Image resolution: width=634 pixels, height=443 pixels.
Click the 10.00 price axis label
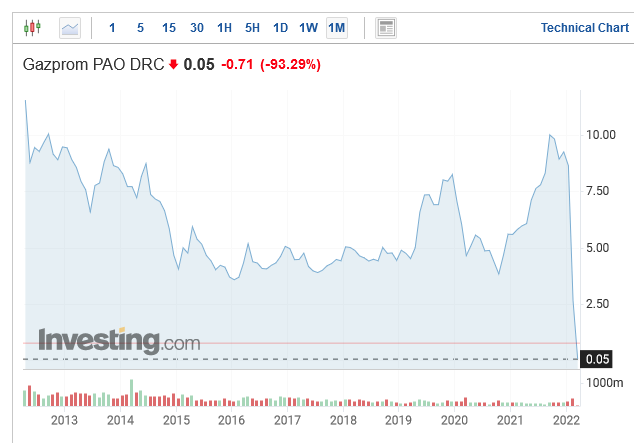tap(601, 135)
